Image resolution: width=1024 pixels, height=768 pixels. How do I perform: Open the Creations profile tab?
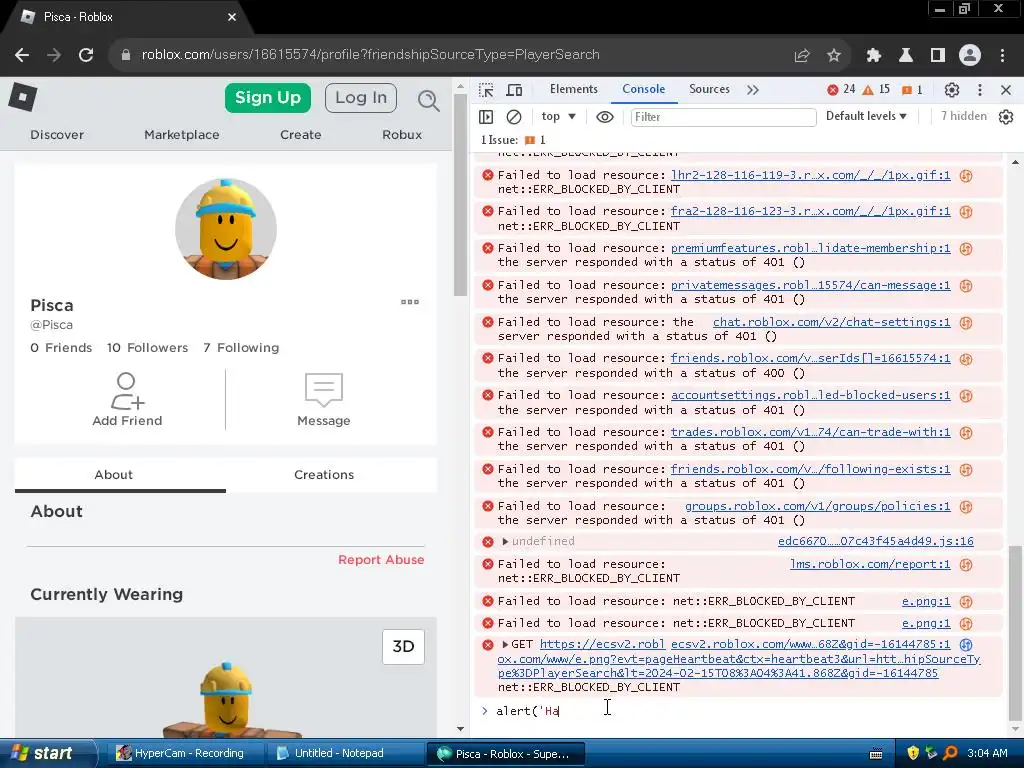tap(324, 475)
